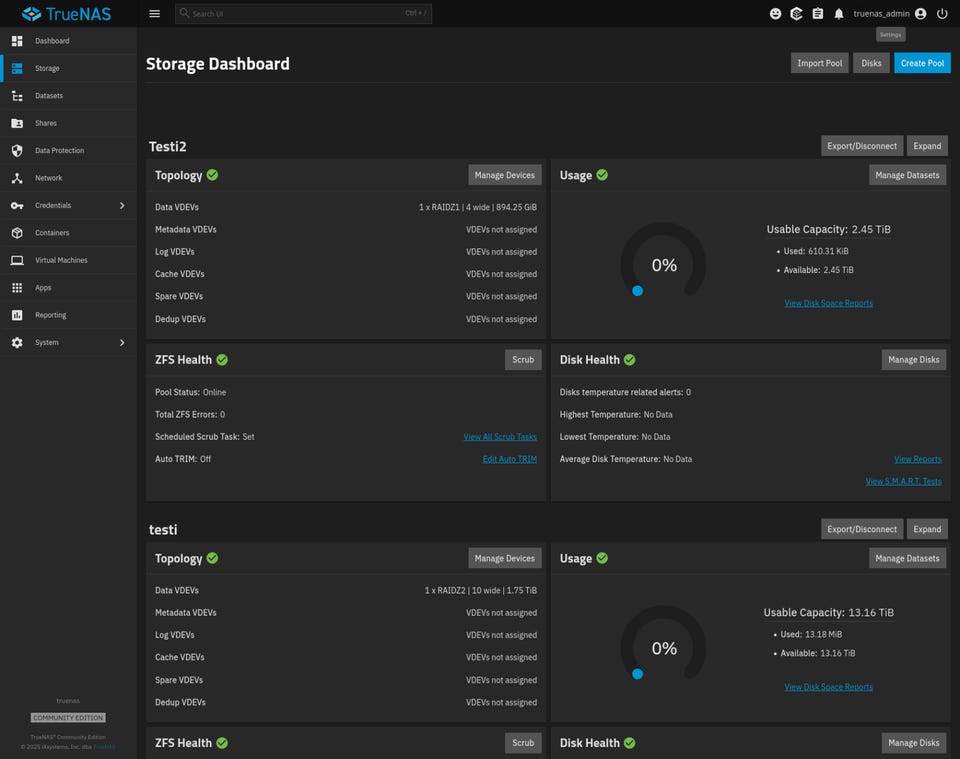Open Datasets in the sidebar
The width and height of the screenshot is (960, 759).
coord(48,96)
